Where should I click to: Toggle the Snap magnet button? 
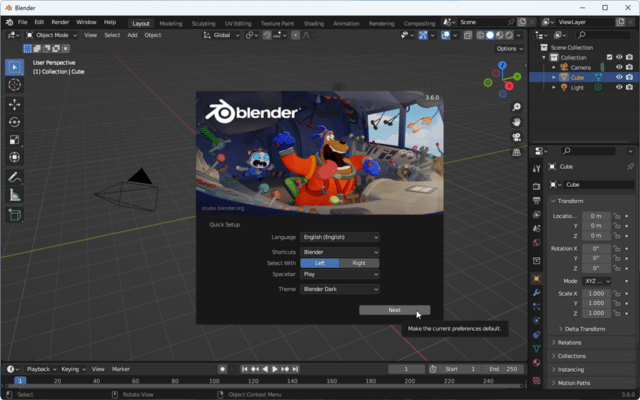[x=267, y=35]
